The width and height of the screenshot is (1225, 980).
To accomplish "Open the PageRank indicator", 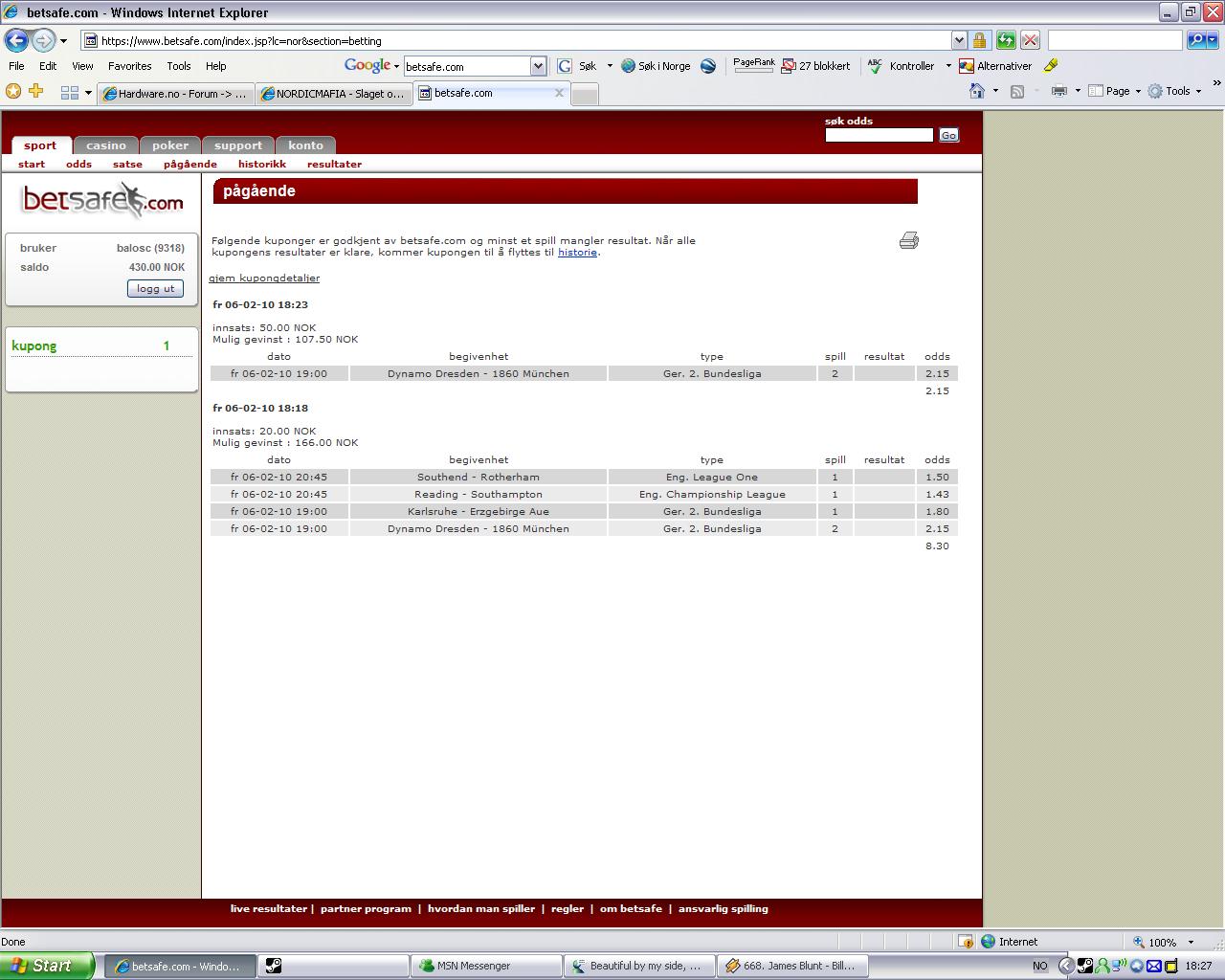I will 754,65.
